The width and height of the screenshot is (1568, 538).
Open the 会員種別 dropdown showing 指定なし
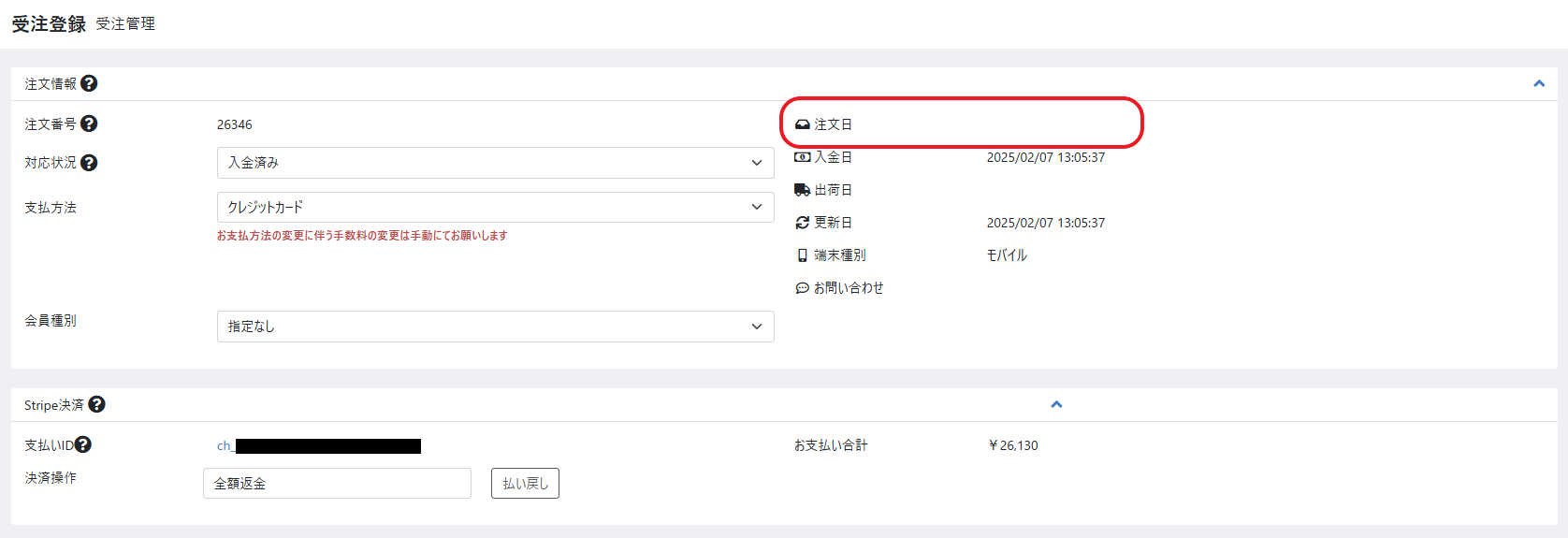pyautogui.click(x=495, y=327)
